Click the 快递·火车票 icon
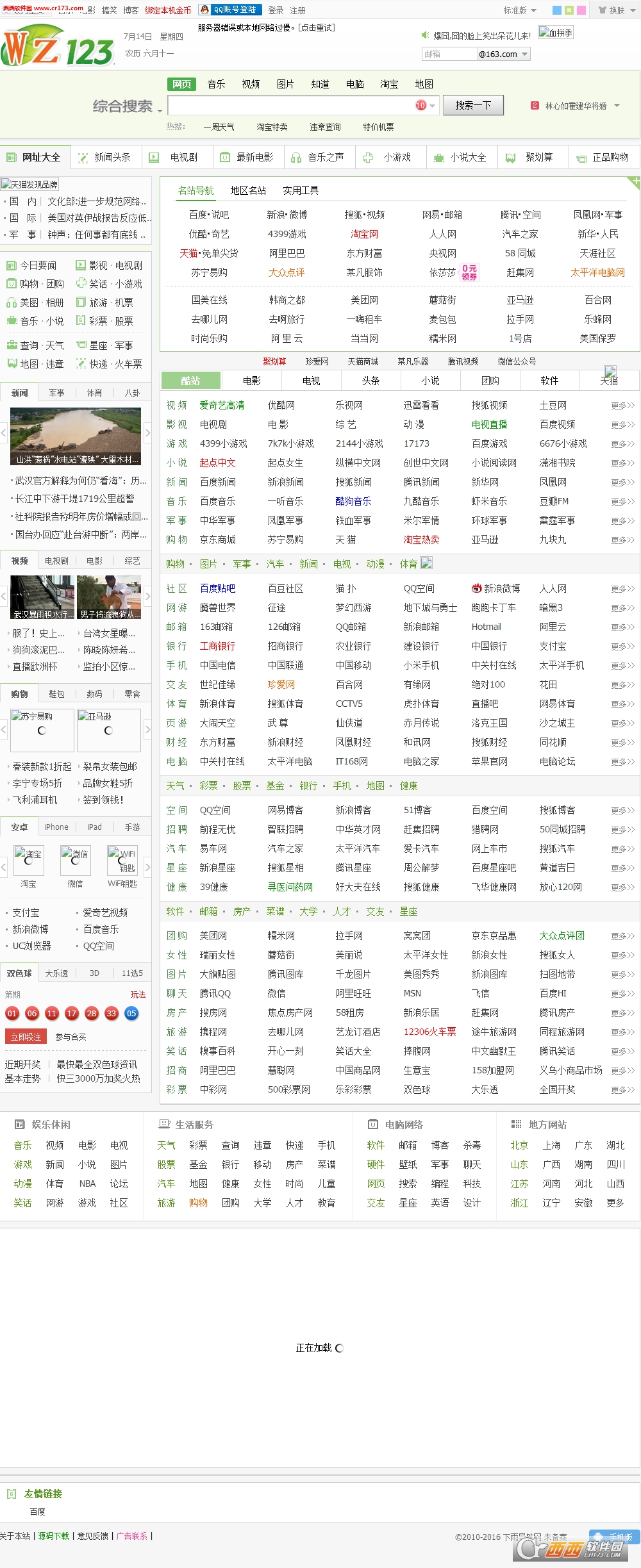The width and height of the screenshot is (641, 1568). point(81,364)
